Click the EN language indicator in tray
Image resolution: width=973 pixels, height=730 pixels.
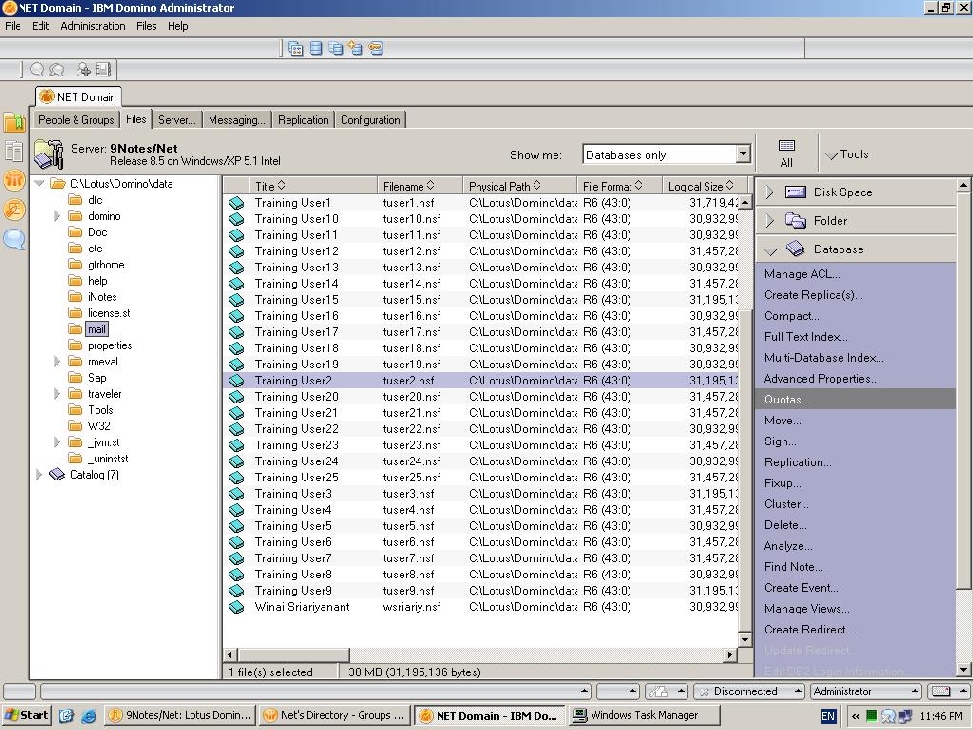[828, 716]
